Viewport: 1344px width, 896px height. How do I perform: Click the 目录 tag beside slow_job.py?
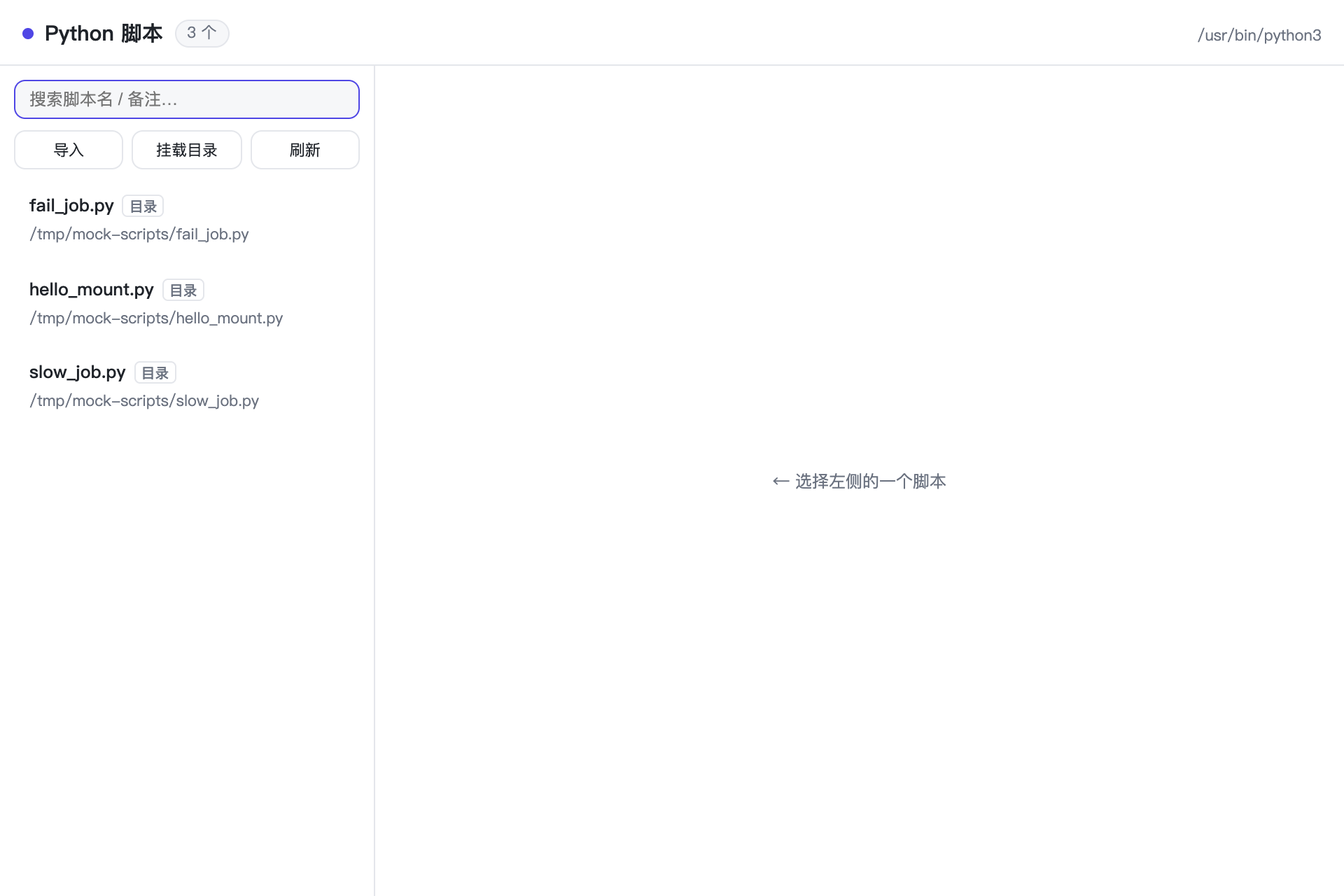[155, 372]
